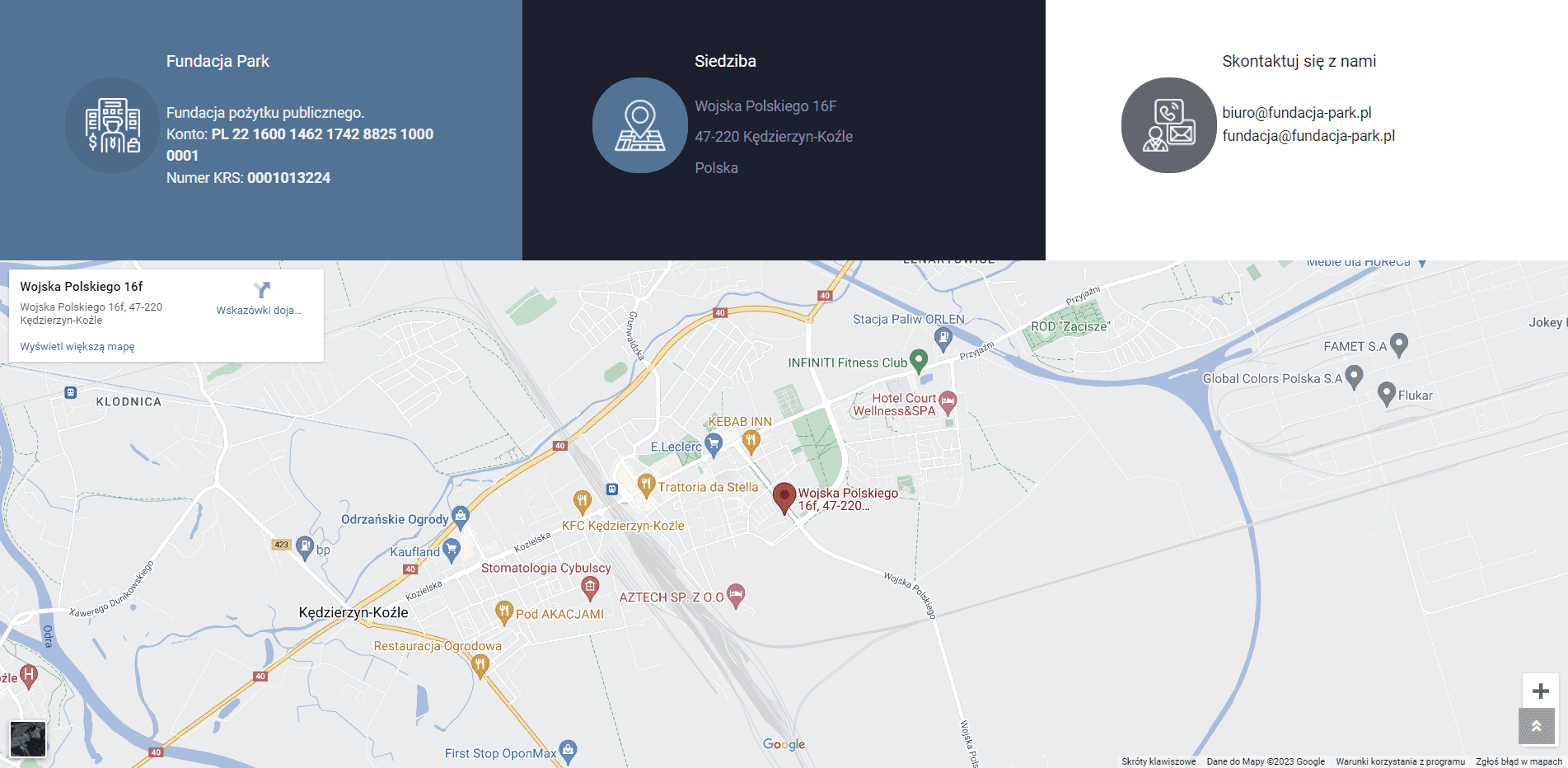The image size is (1568, 768).
Task: Open 'Wyświetl większą mapę' link
Action: [x=77, y=347]
